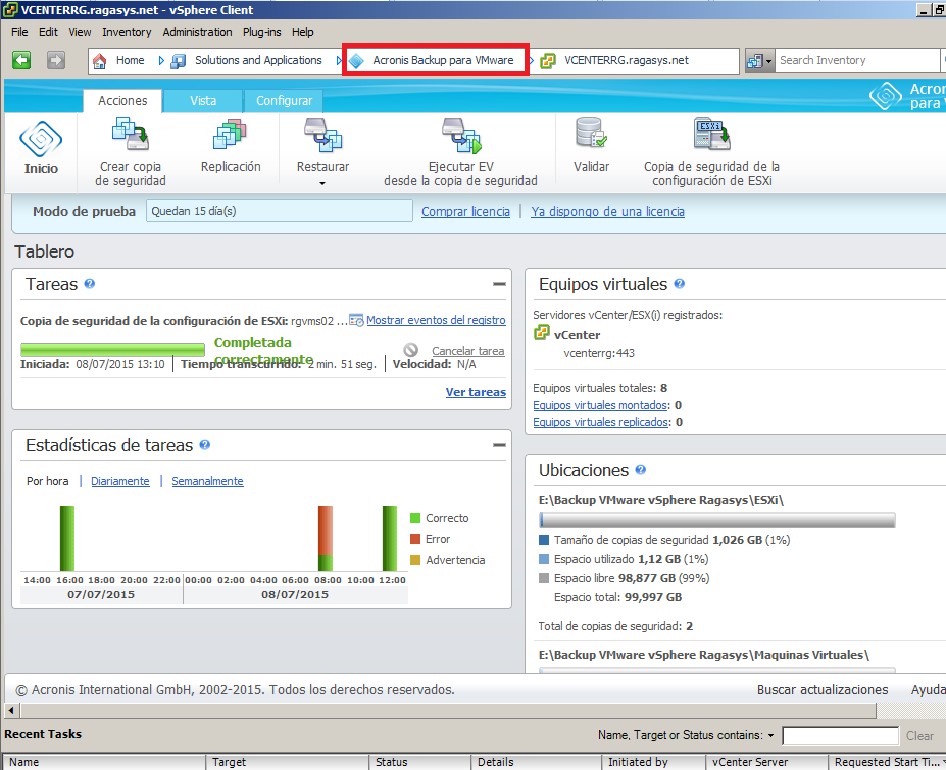Open ESXi configuration backup tool
This screenshot has width=946, height=770.
pos(711,136)
